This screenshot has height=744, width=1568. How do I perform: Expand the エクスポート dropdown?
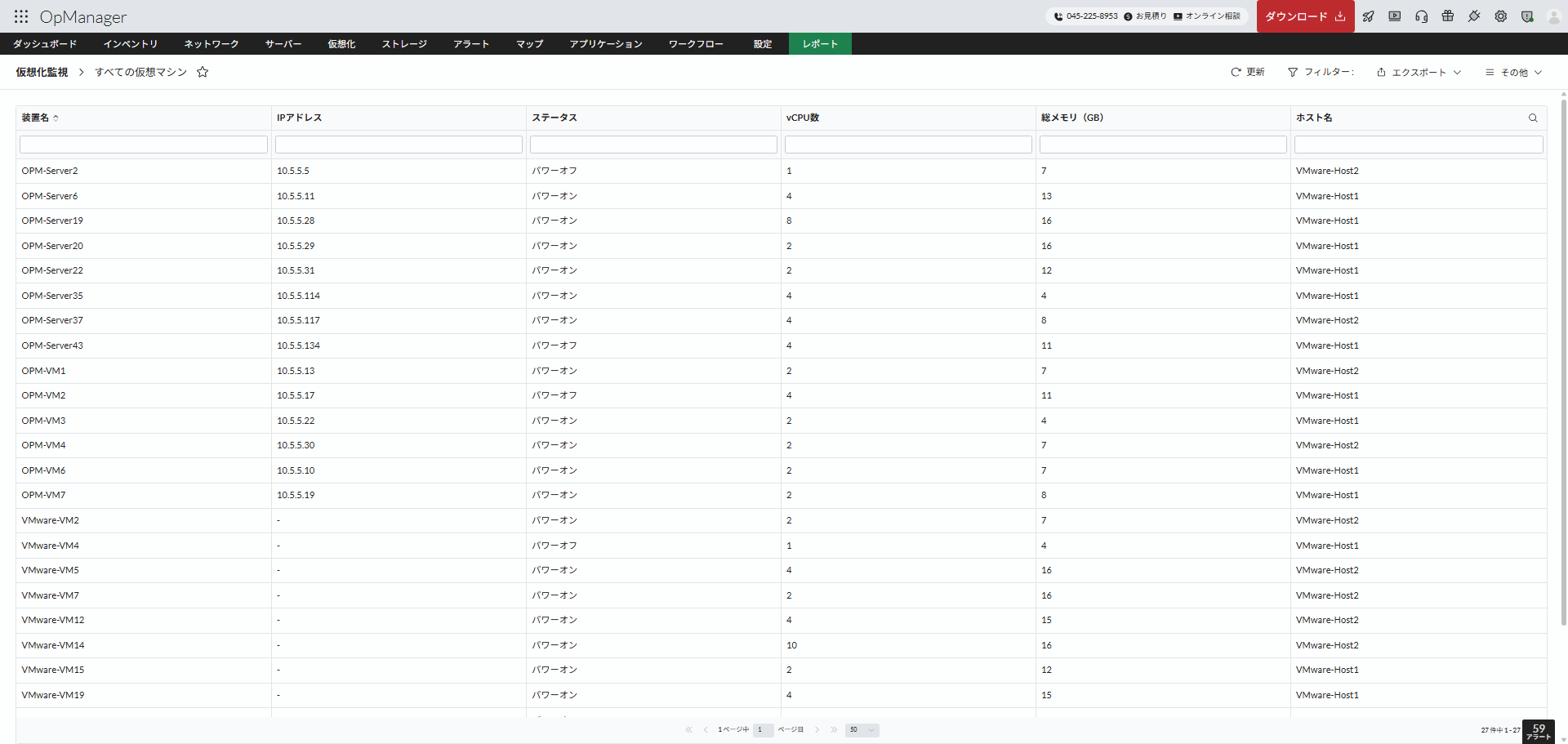tap(1419, 72)
